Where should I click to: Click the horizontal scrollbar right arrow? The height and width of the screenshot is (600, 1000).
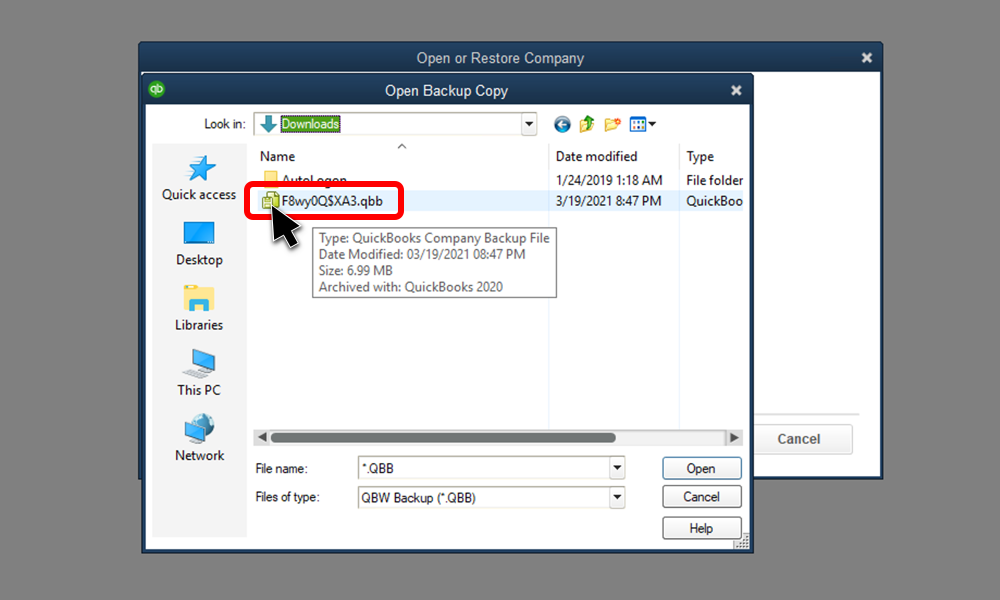[x=734, y=437]
